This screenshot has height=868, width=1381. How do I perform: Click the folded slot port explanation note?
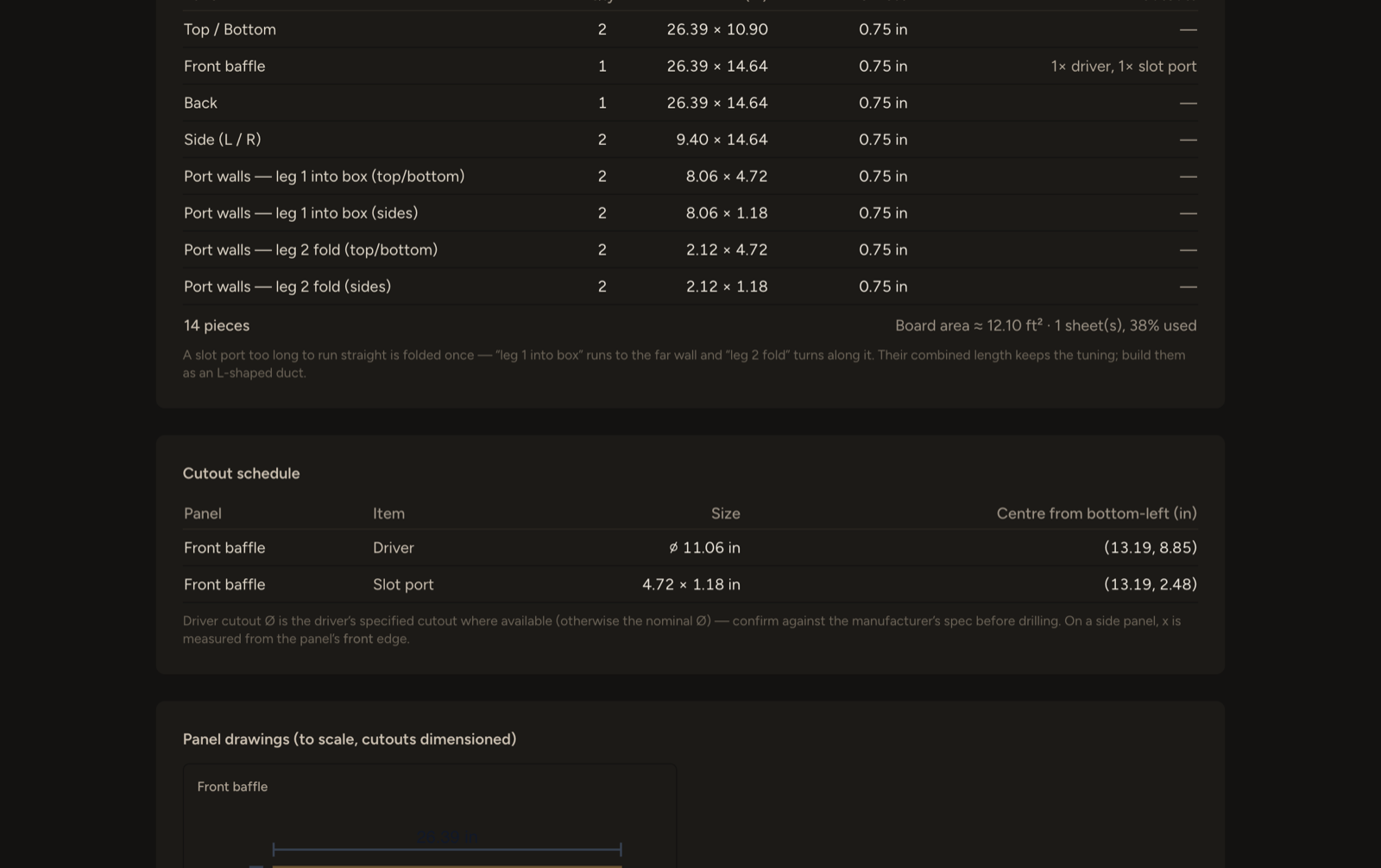(684, 364)
